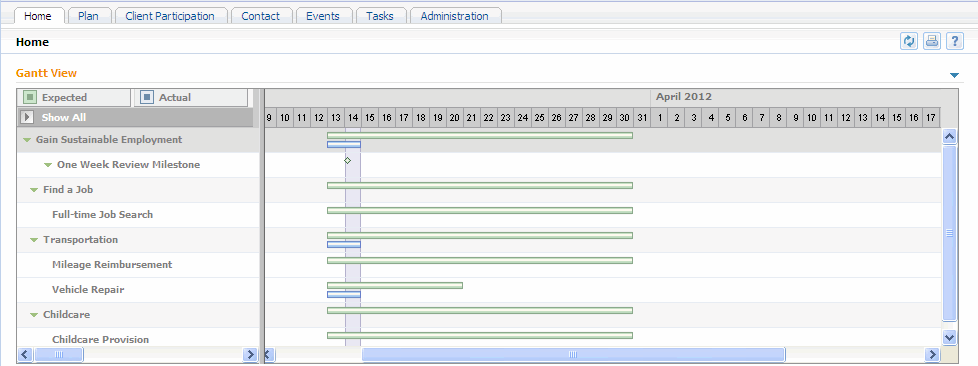978x366 pixels.
Task: Click day 31 in the date header
Action: tap(642, 117)
